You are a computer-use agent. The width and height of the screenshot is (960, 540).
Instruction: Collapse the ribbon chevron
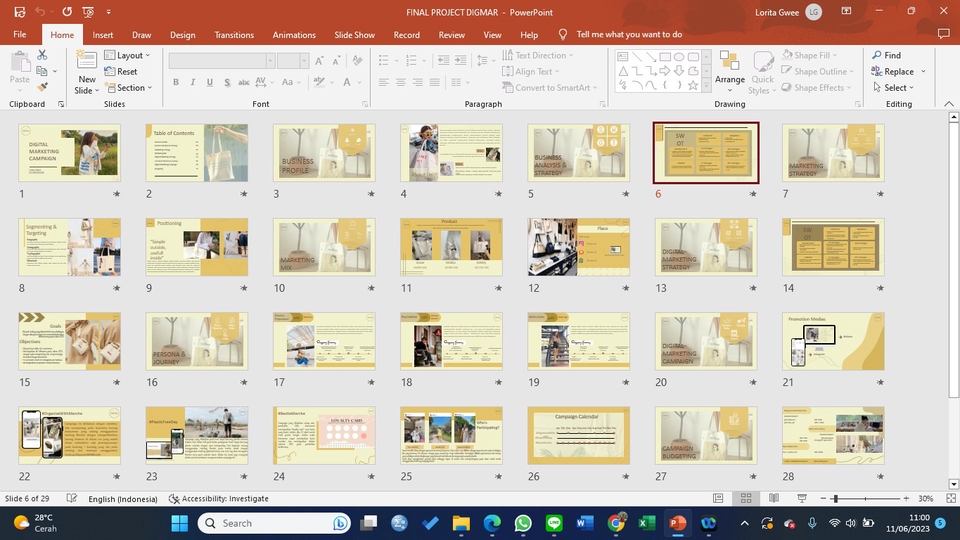pyautogui.click(x=948, y=104)
